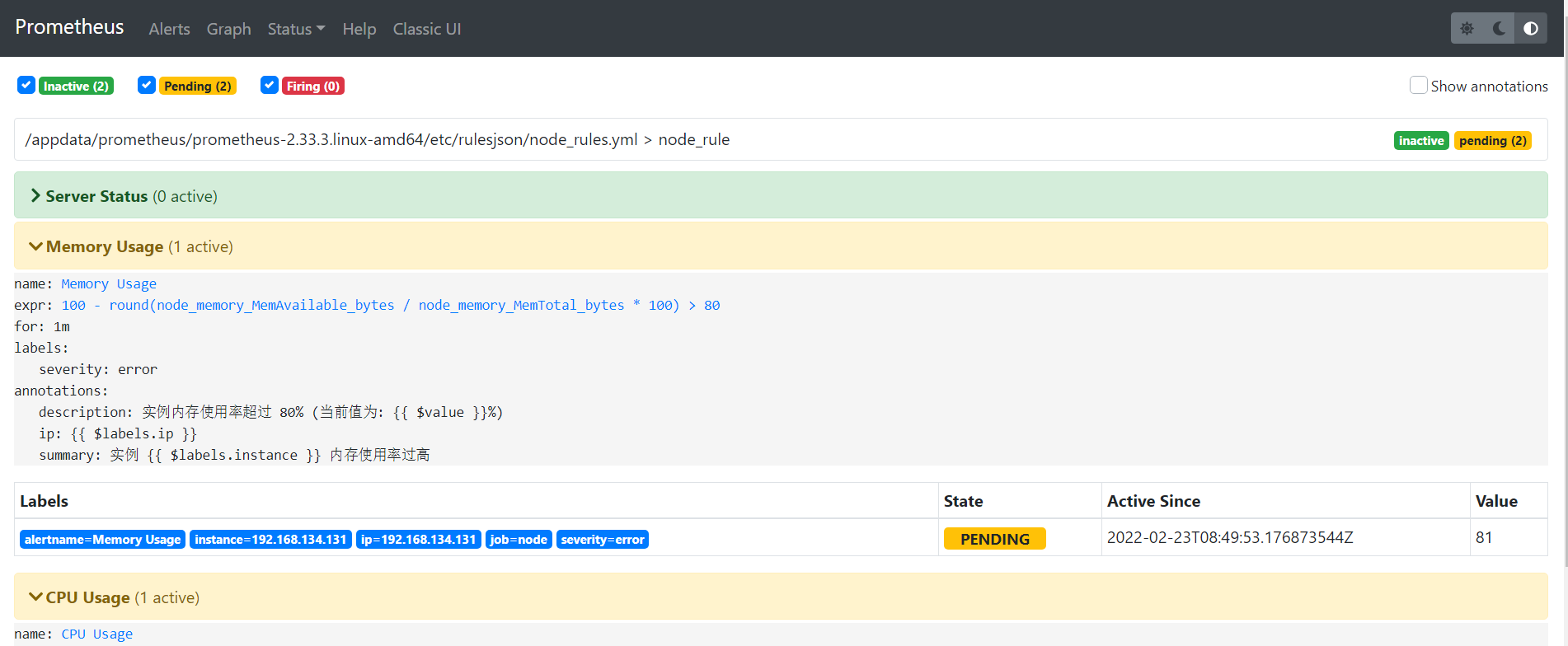Click the Active Since timestamp value
The height and width of the screenshot is (646, 1568).
(x=1230, y=537)
